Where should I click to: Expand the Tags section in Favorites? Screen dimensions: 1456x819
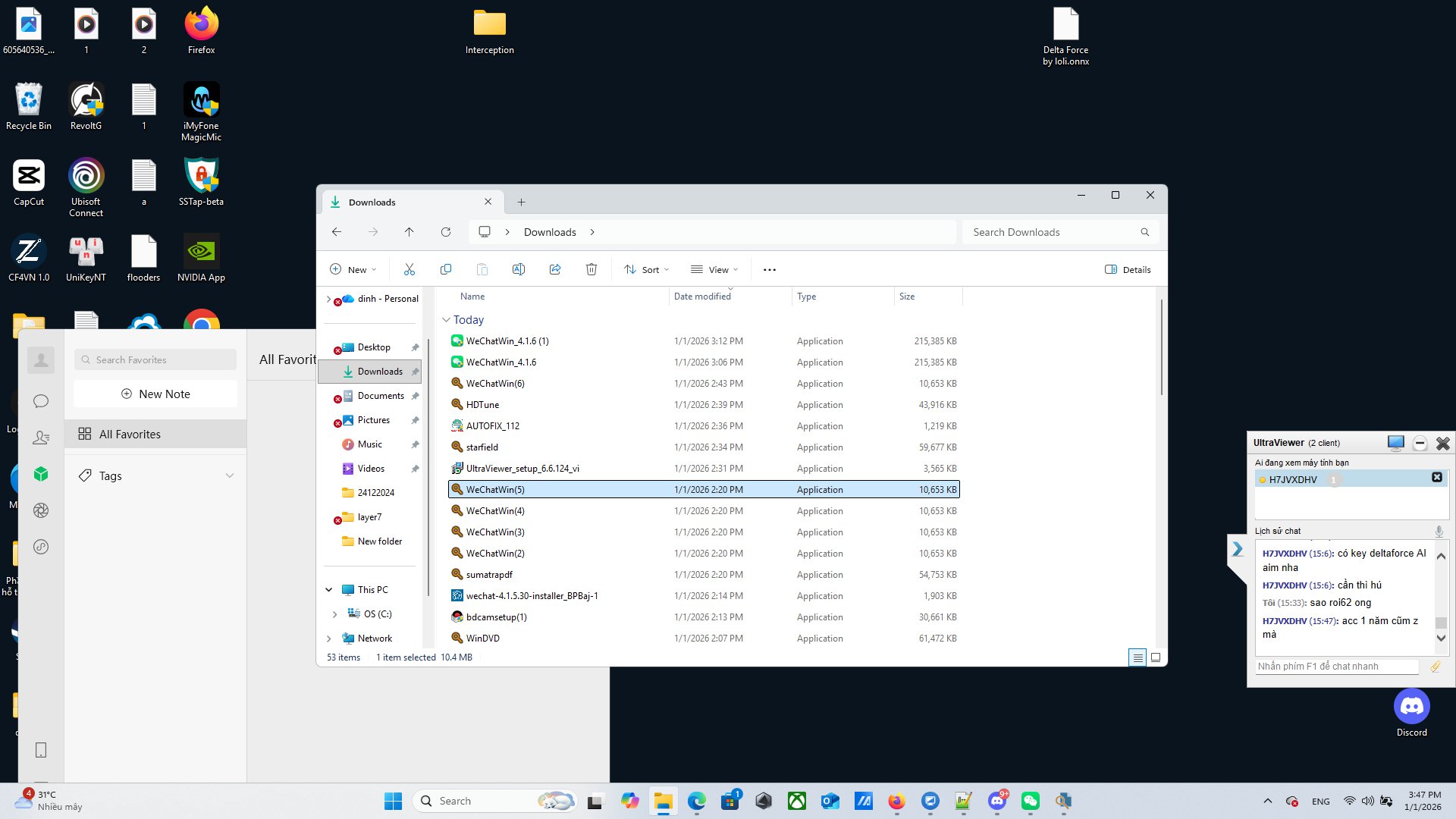pyautogui.click(x=230, y=476)
